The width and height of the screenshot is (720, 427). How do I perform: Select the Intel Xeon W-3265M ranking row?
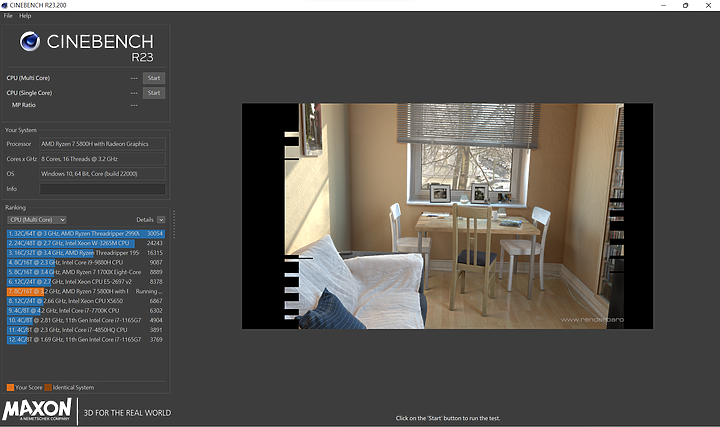(85, 243)
